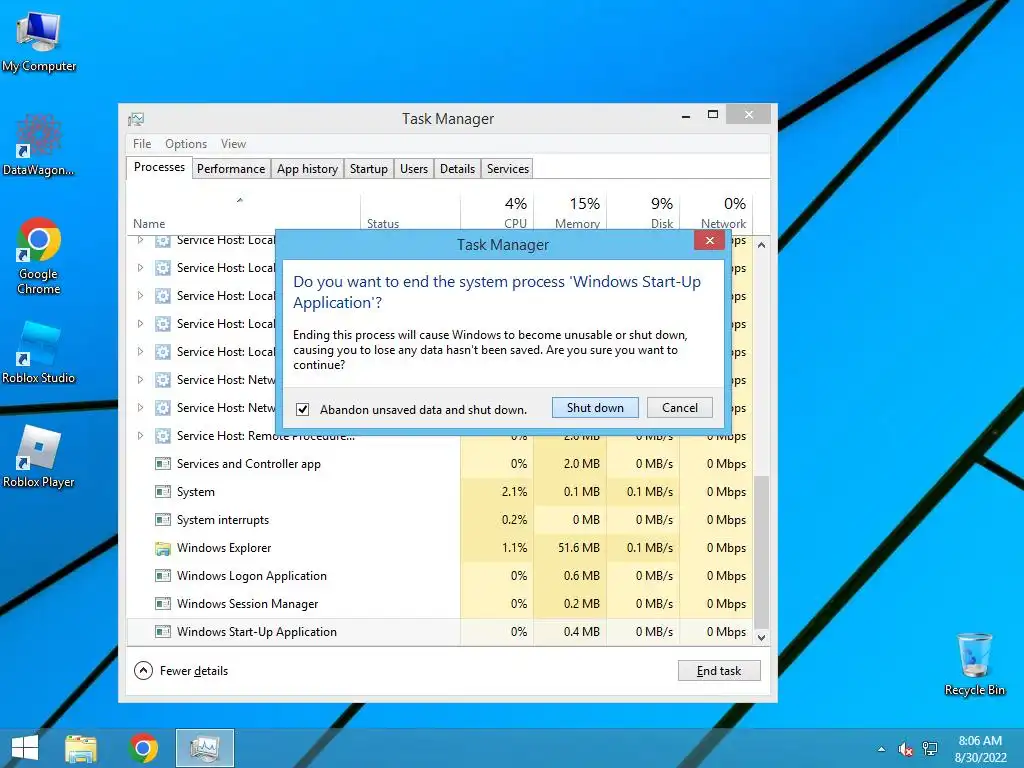Open the View menu
The image size is (1024, 768).
[x=233, y=144]
